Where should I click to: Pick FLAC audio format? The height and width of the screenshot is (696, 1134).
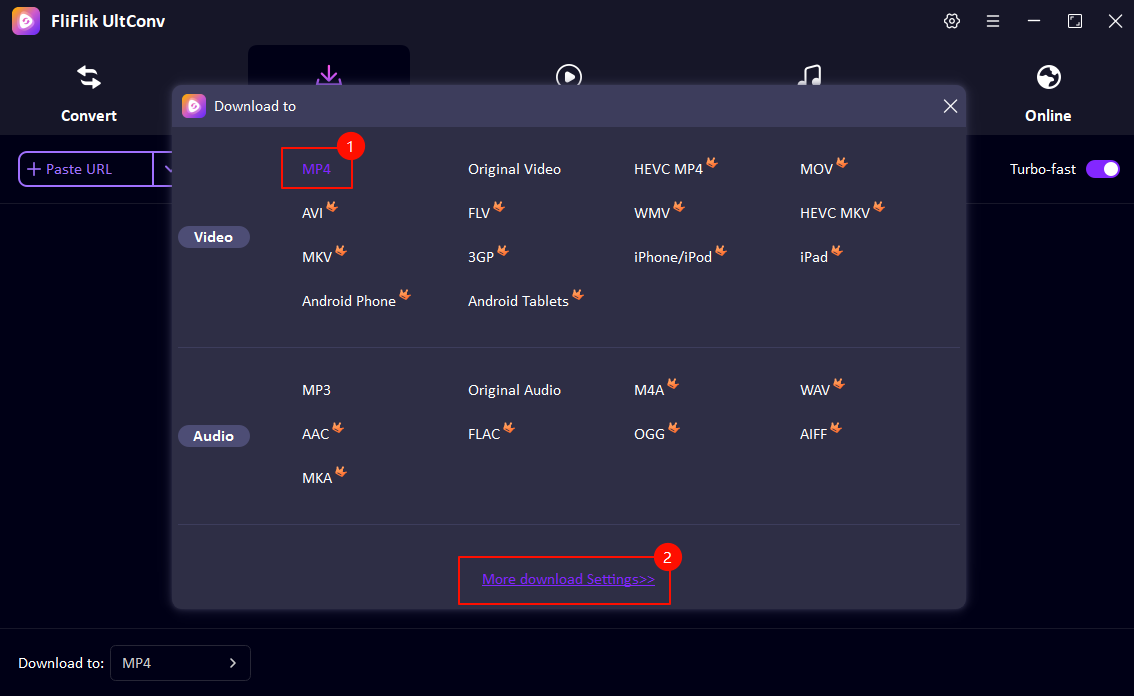tap(484, 435)
